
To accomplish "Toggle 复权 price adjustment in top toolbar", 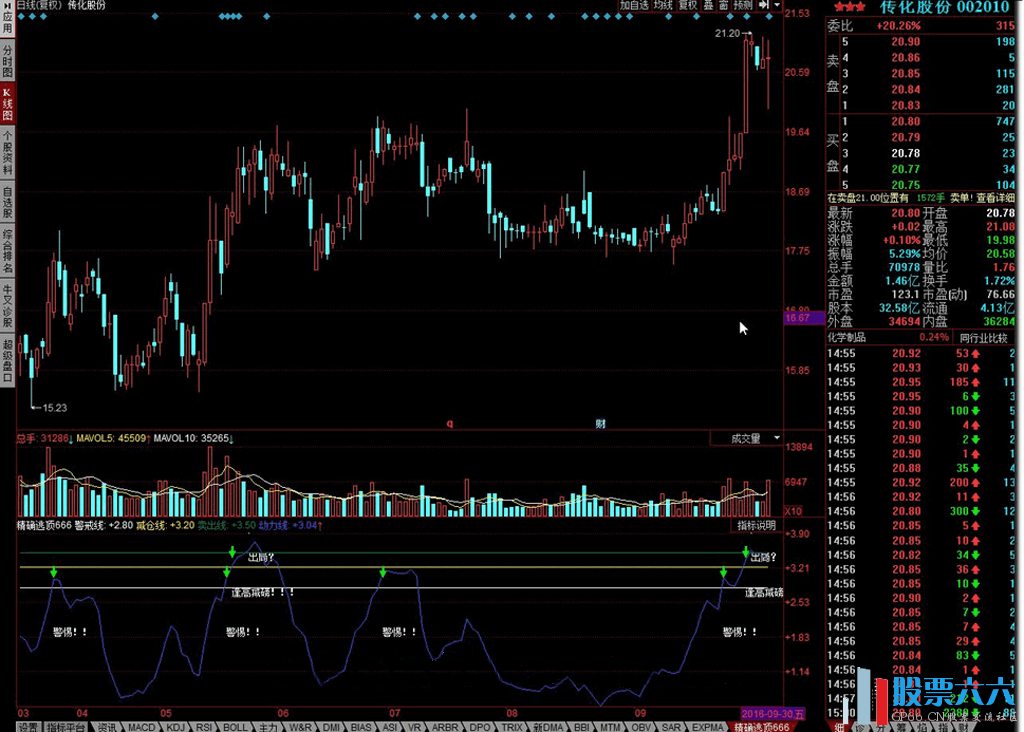I will 688,5.
